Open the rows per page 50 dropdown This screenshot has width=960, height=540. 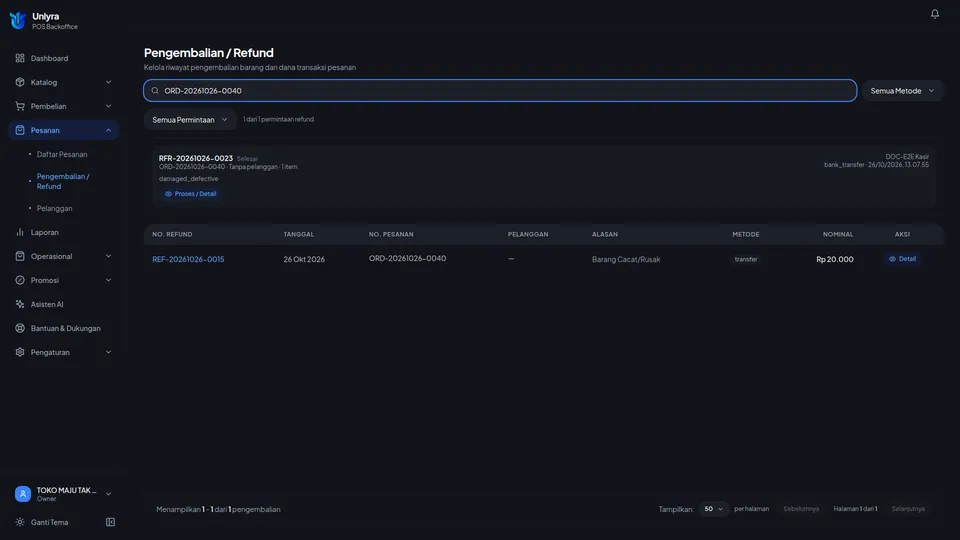point(713,509)
